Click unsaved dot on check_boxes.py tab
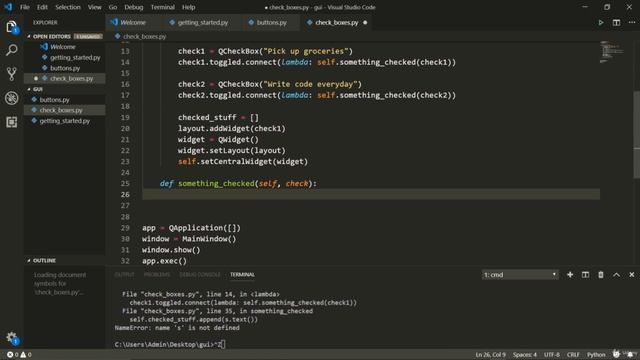Viewport: 640px width, 360px height. tap(365, 22)
